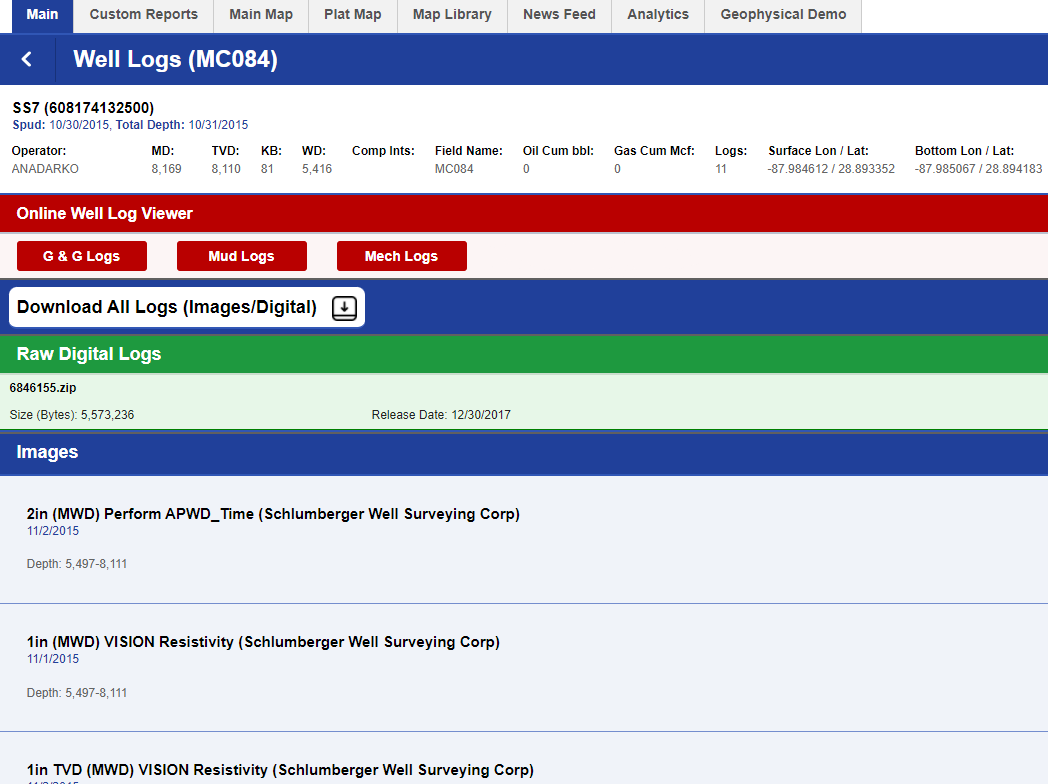Open the Custom Reports tab
Screen dimensions: 1048x784
[x=143, y=15]
